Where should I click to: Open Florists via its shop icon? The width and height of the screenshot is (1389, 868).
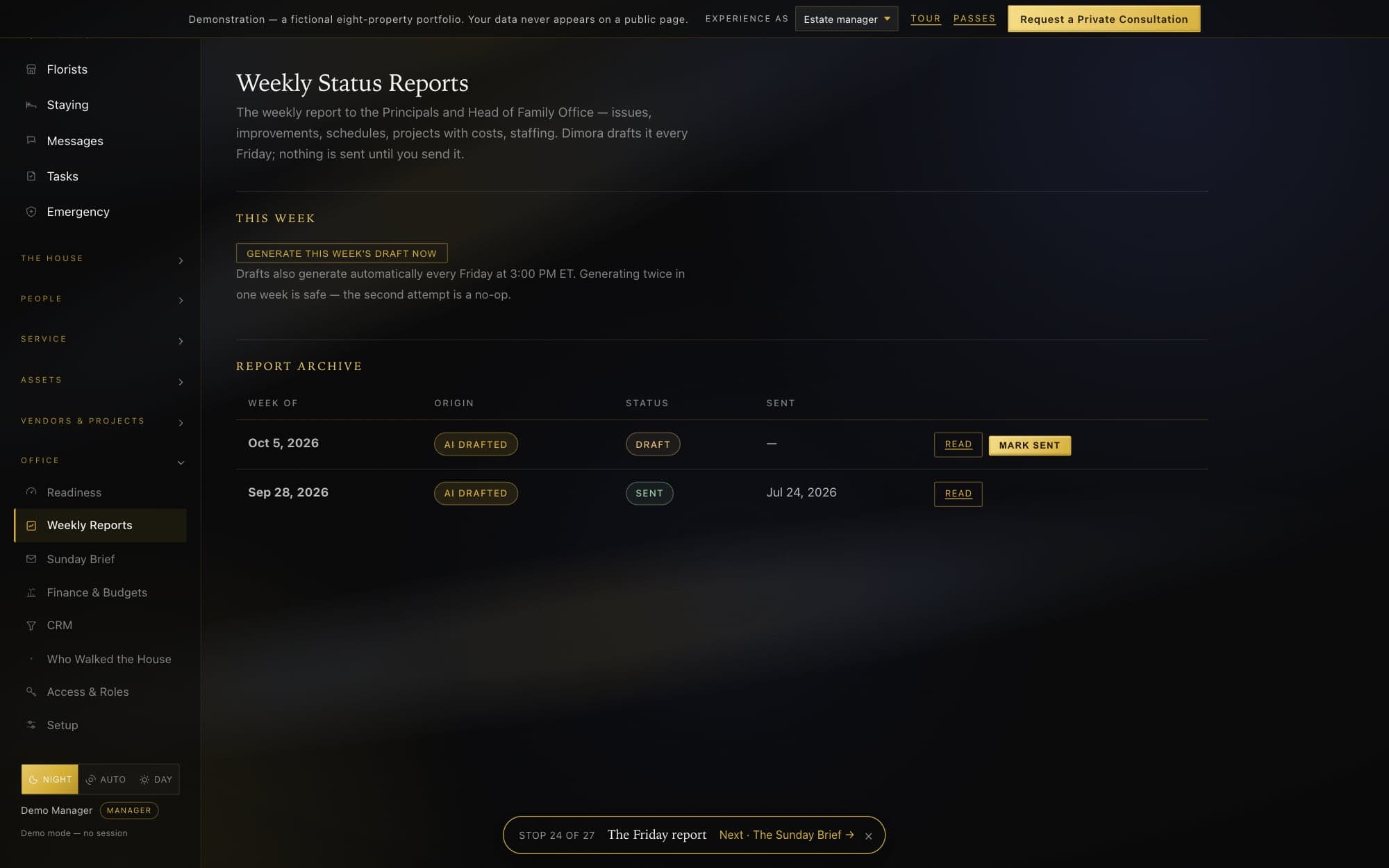pyautogui.click(x=31, y=69)
